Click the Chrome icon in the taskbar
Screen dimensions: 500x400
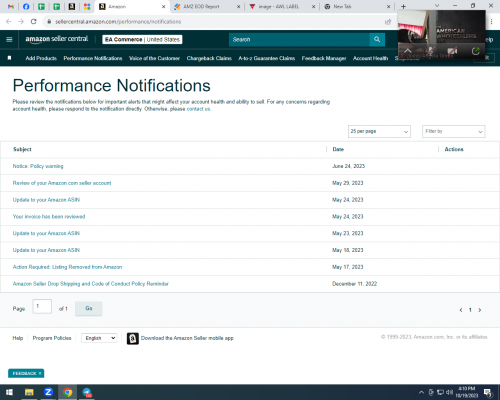tap(68, 392)
